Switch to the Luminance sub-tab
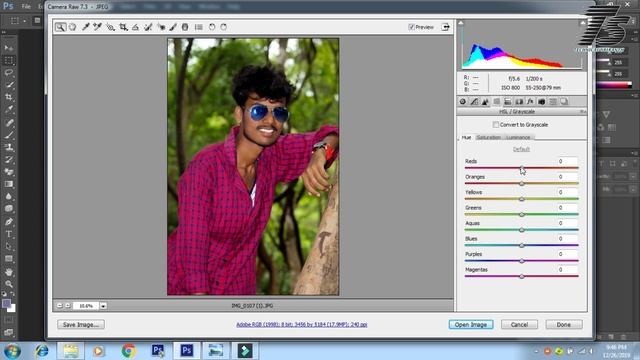The width and height of the screenshot is (640, 360). point(518,138)
